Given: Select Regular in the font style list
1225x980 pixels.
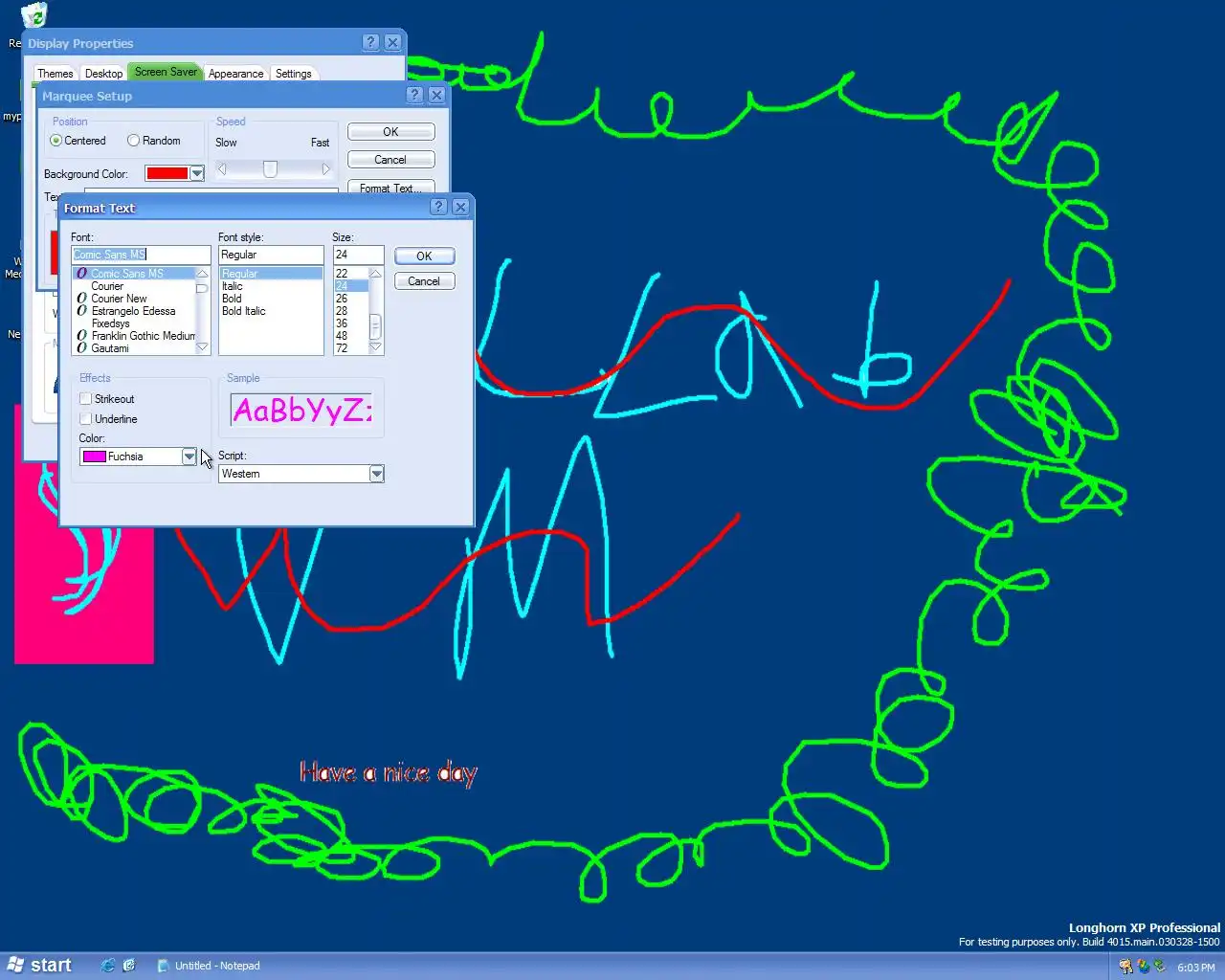Looking at the screenshot, I should pos(271,274).
